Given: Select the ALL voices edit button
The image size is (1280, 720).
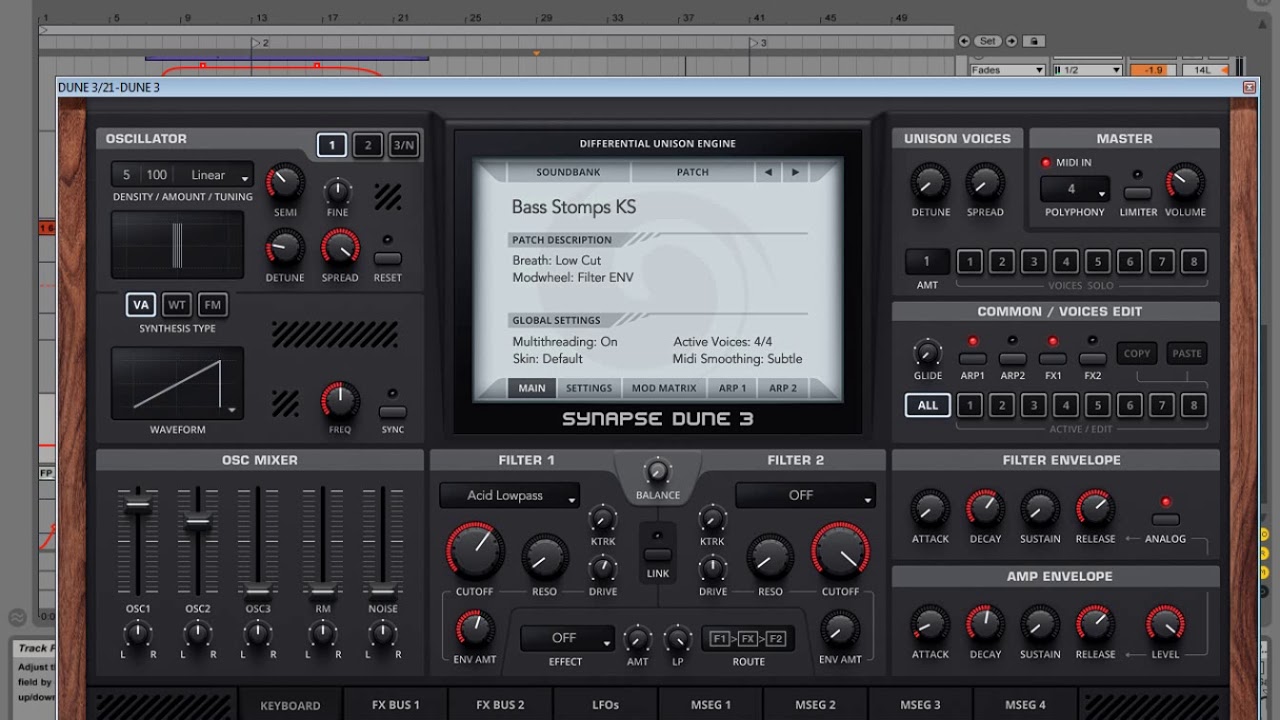Looking at the screenshot, I should [928, 405].
